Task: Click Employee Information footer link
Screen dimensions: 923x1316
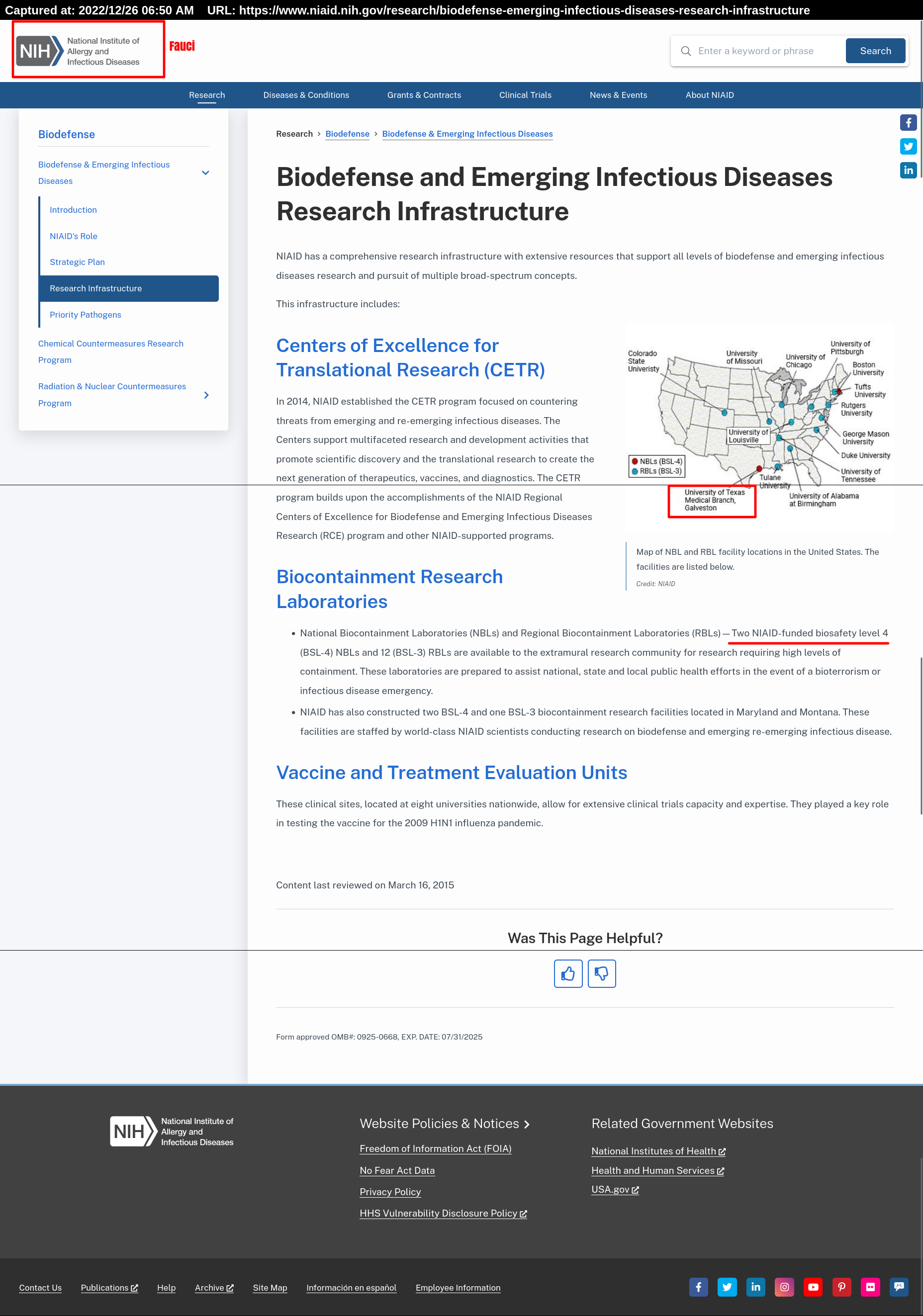Action: [x=458, y=1287]
